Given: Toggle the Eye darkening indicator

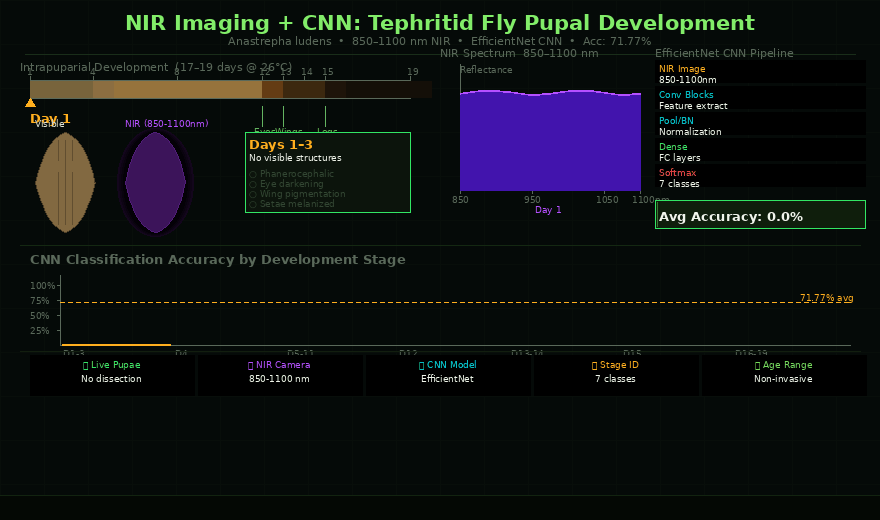Looking at the screenshot, I should [x=253, y=184].
